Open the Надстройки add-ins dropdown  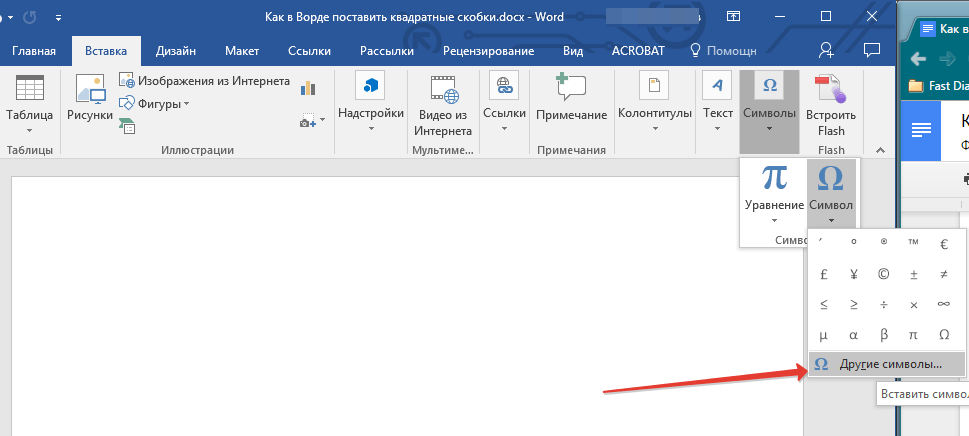tap(371, 105)
